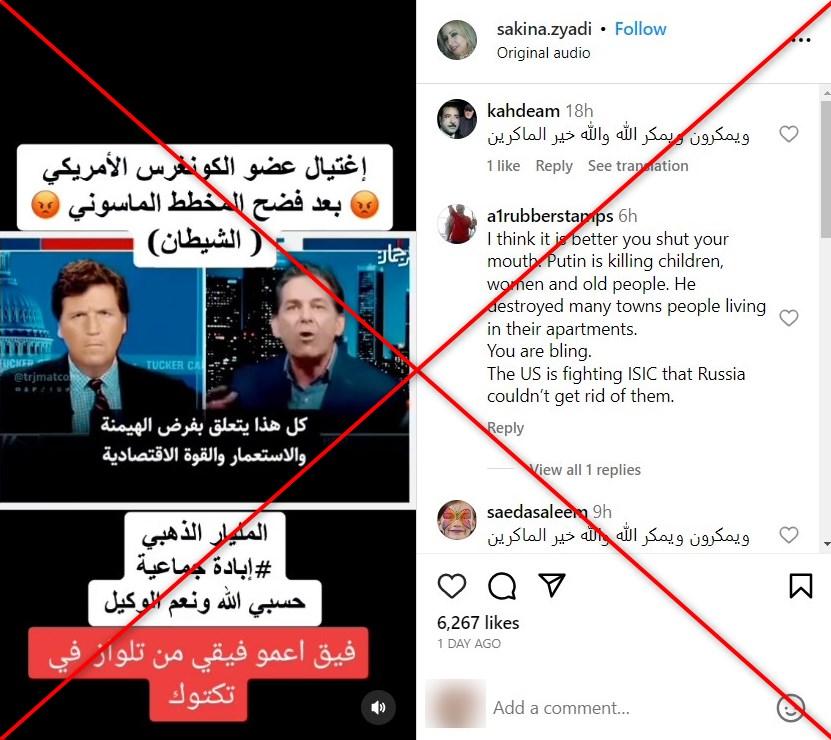This screenshot has height=740, width=831.
Task: Like saedasaleem's comment with heart
Action: [x=789, y=534]
